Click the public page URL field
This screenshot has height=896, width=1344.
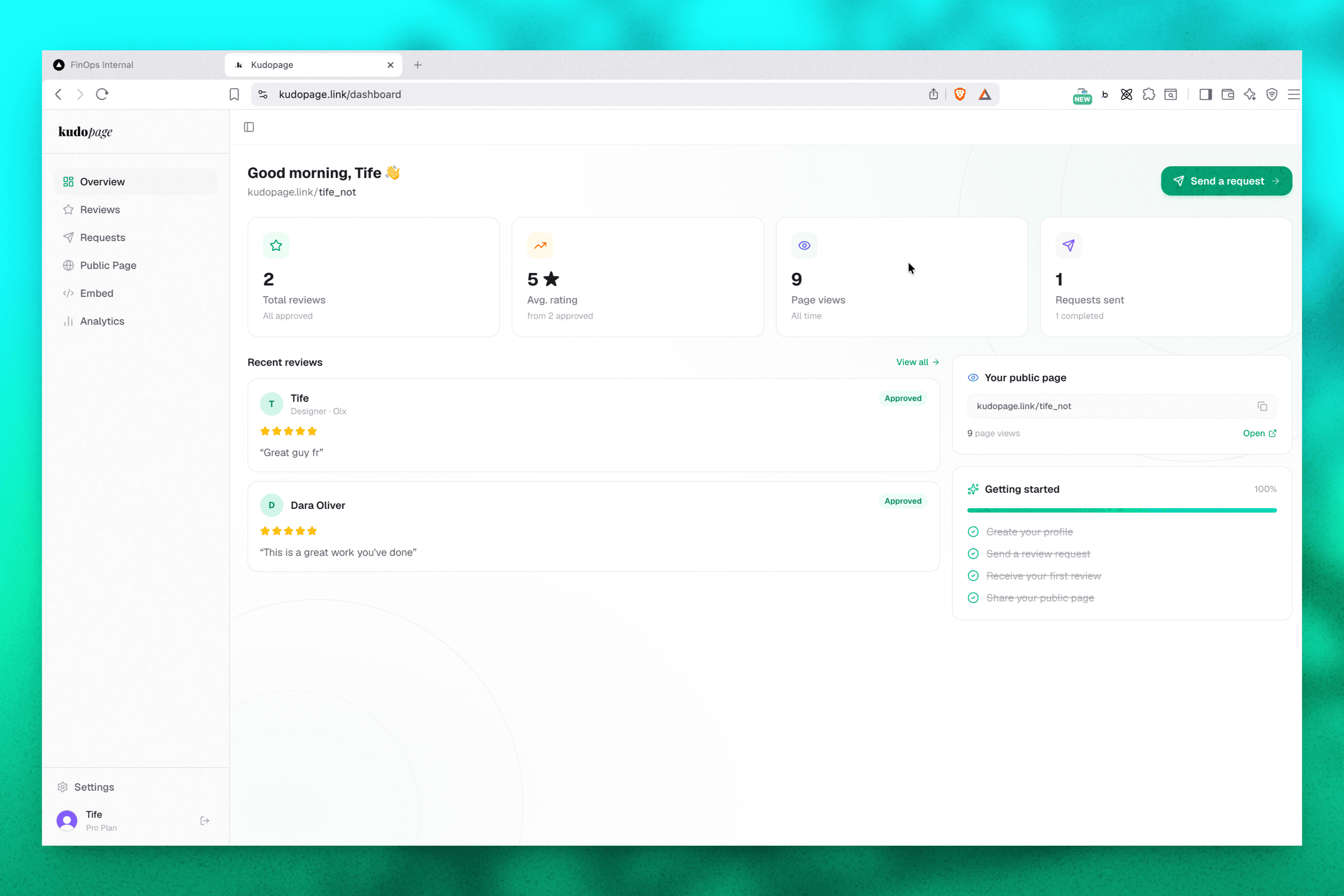(1122, 406)
